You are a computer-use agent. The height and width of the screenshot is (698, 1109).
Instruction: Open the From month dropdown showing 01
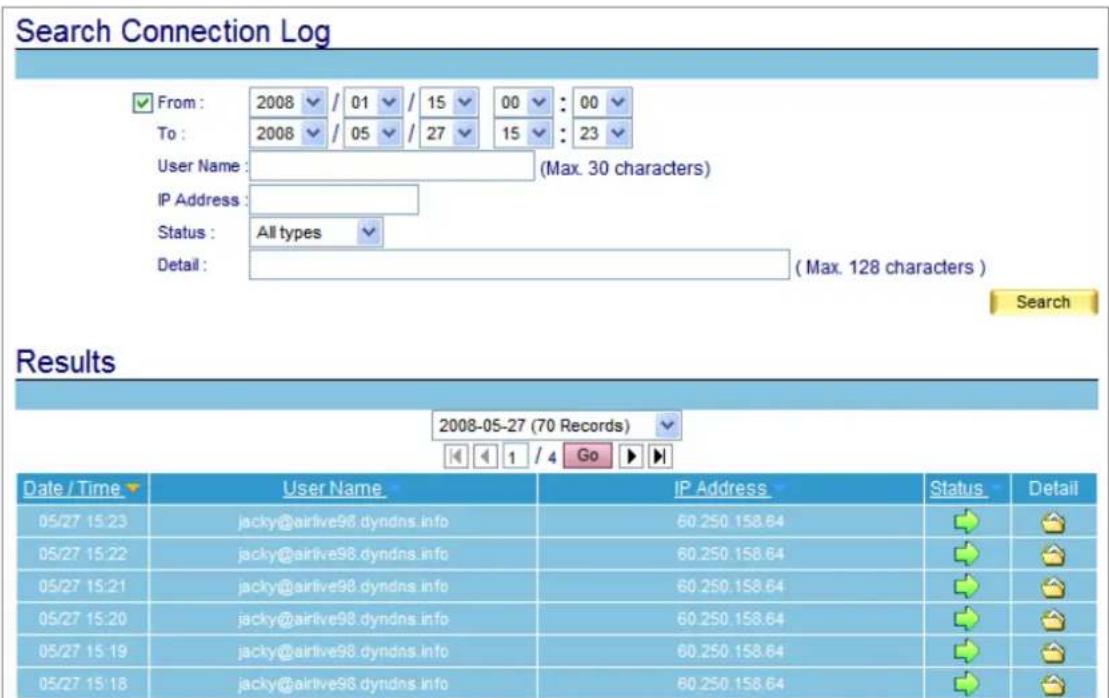point(373,103)
